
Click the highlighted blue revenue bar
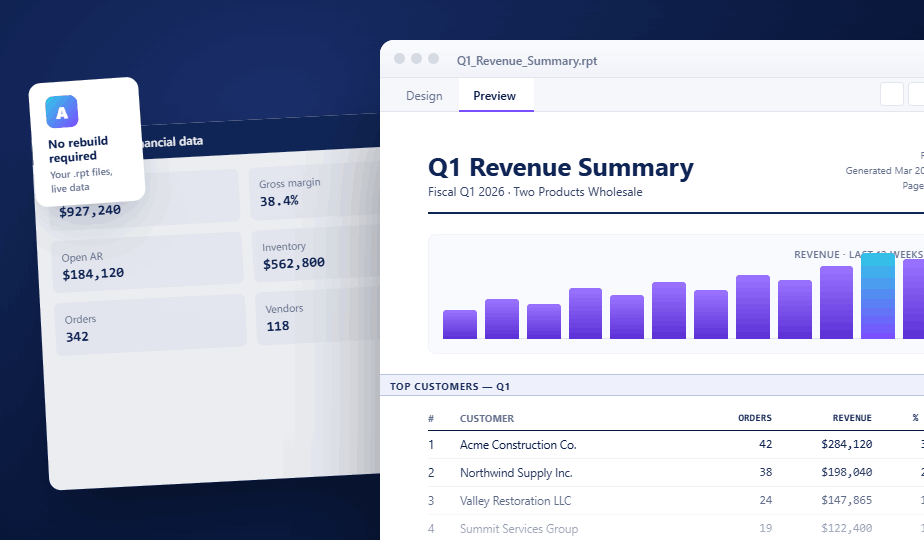click(877, 296)
